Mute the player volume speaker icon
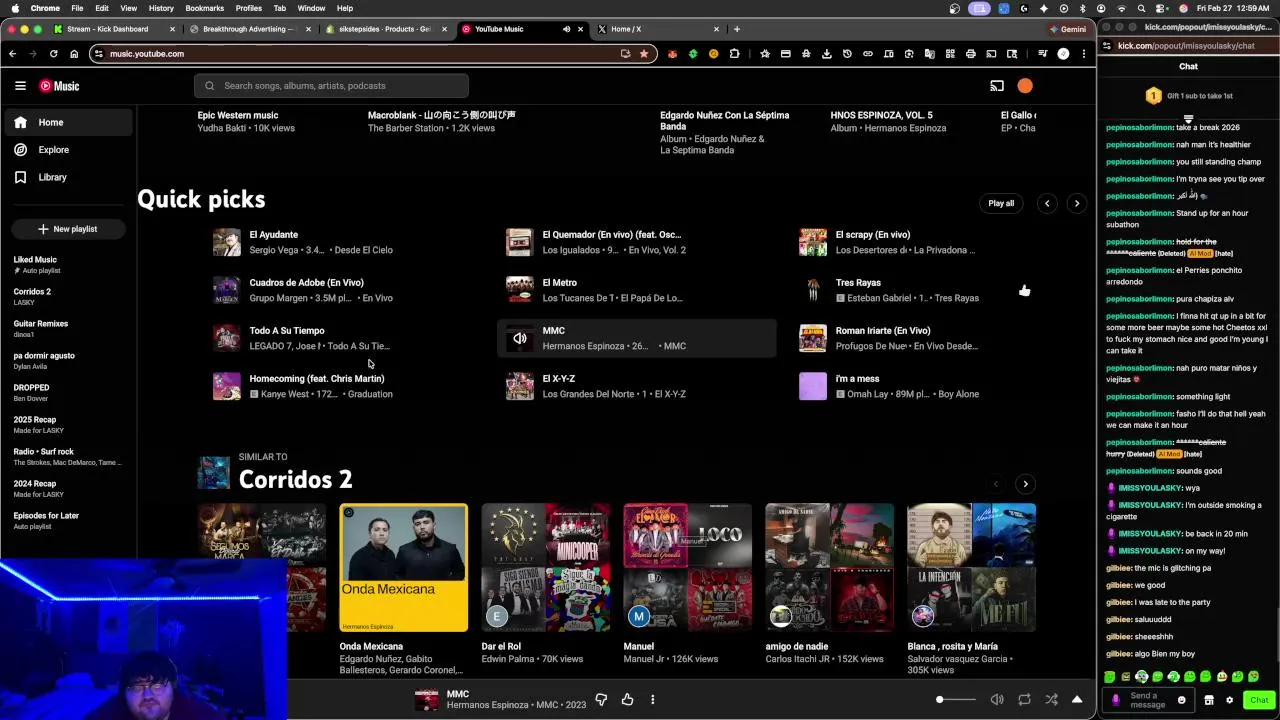The height and width of the screenshot is (720, 1280). pos(997,700)
